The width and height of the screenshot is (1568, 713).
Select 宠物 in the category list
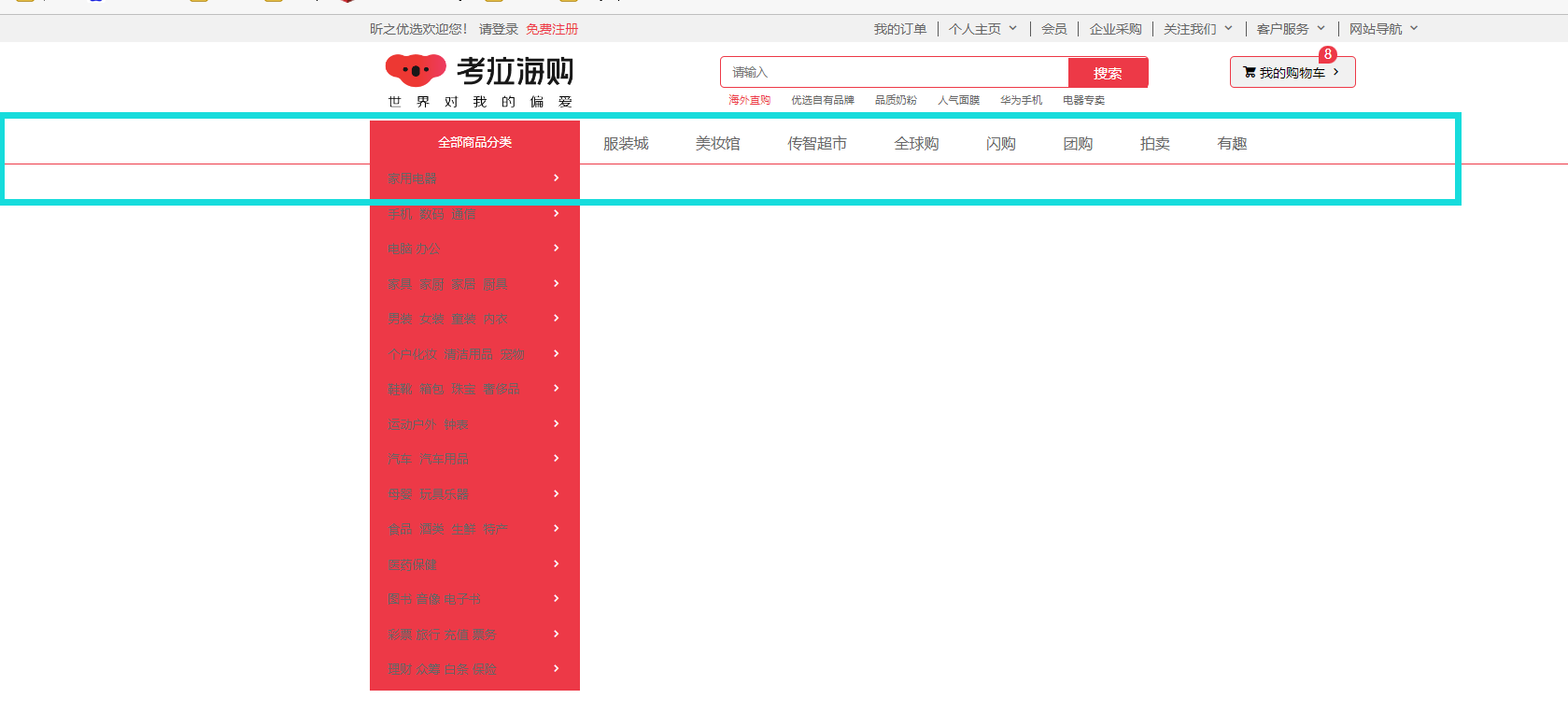pos(512,354)
